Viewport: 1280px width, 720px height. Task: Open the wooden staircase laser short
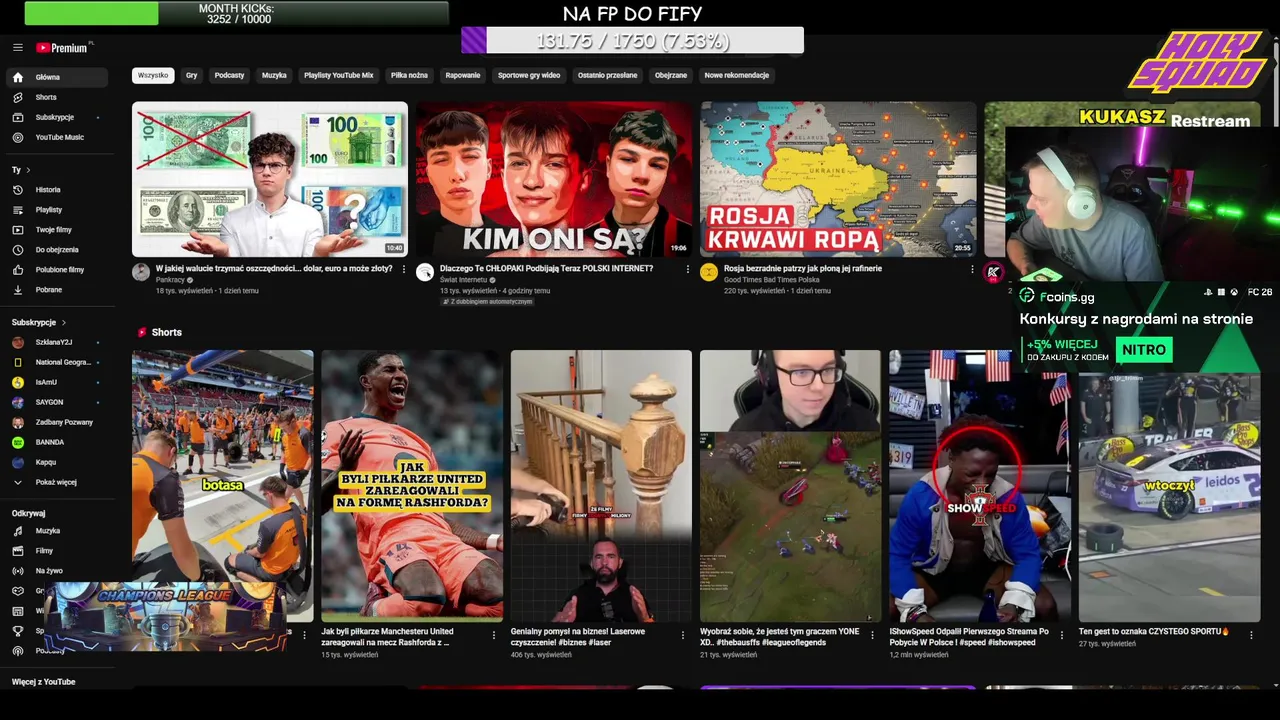601,486
